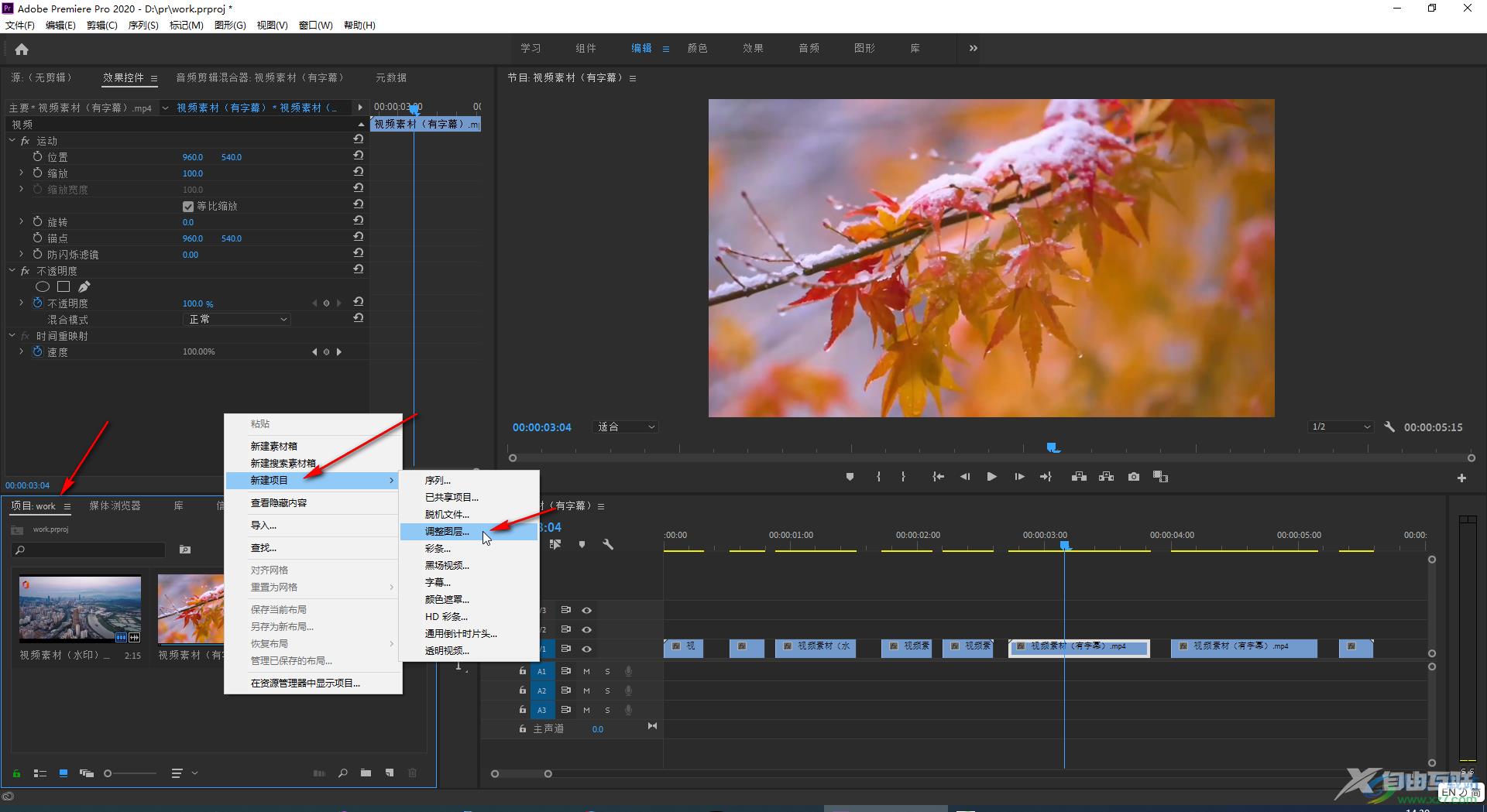Collapse the 不透明度 effect group
The height and width of the screenshot is (812, 1487).
point(12,270)
